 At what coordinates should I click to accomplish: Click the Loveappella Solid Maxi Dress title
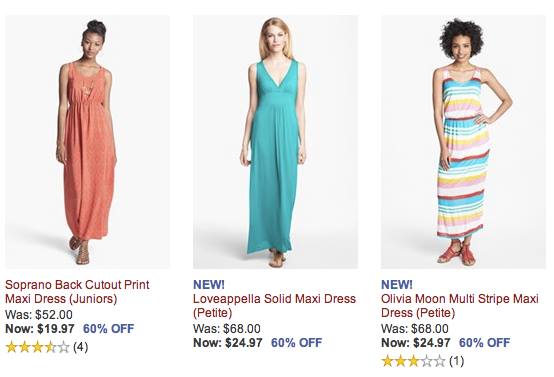pyautogui.click(x=274, y=306)
